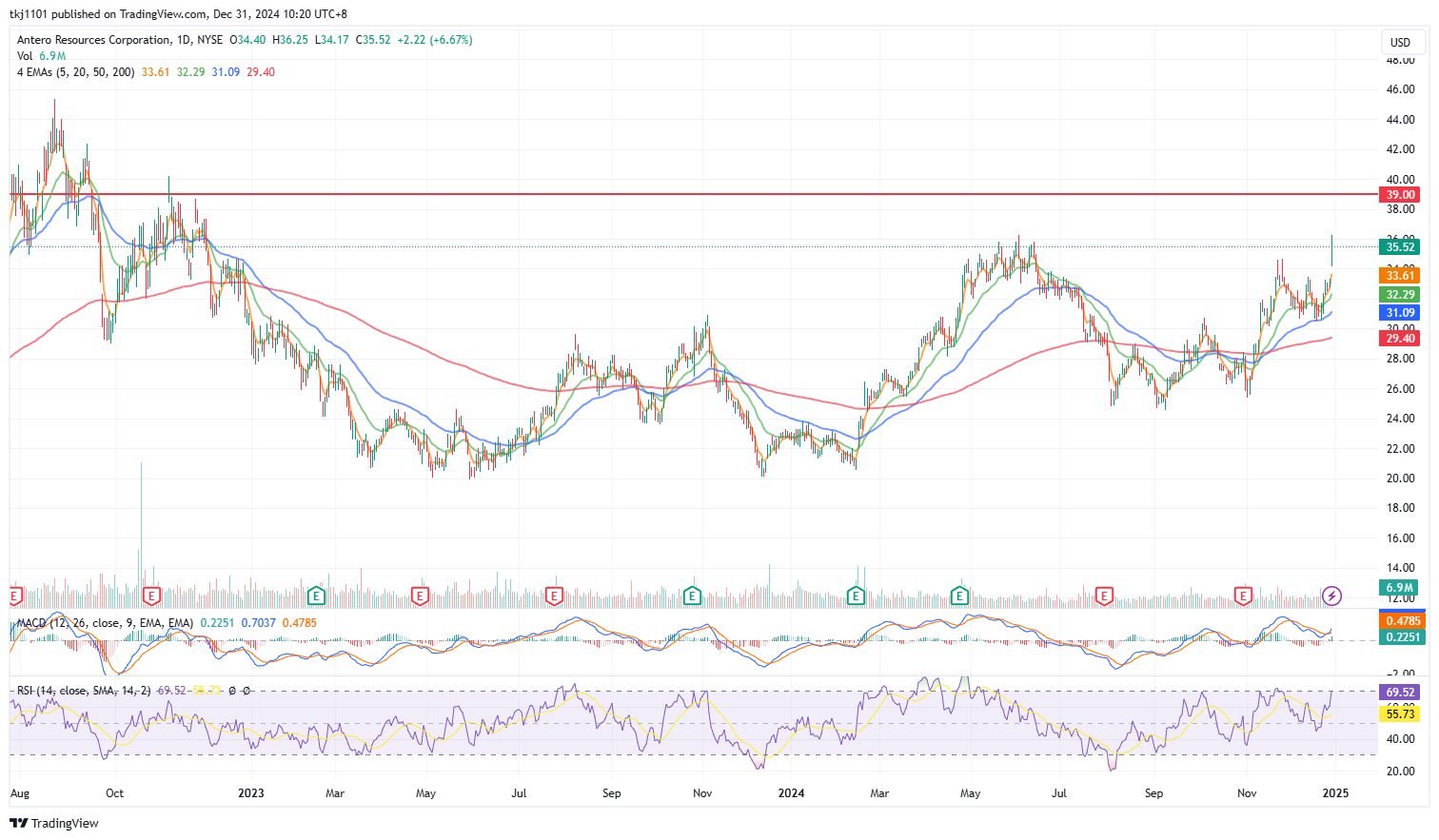The height and width of the screenshot is (840, 1439).
Task: Click the 2023 label on time axis
Action: [x=251, y=793]
